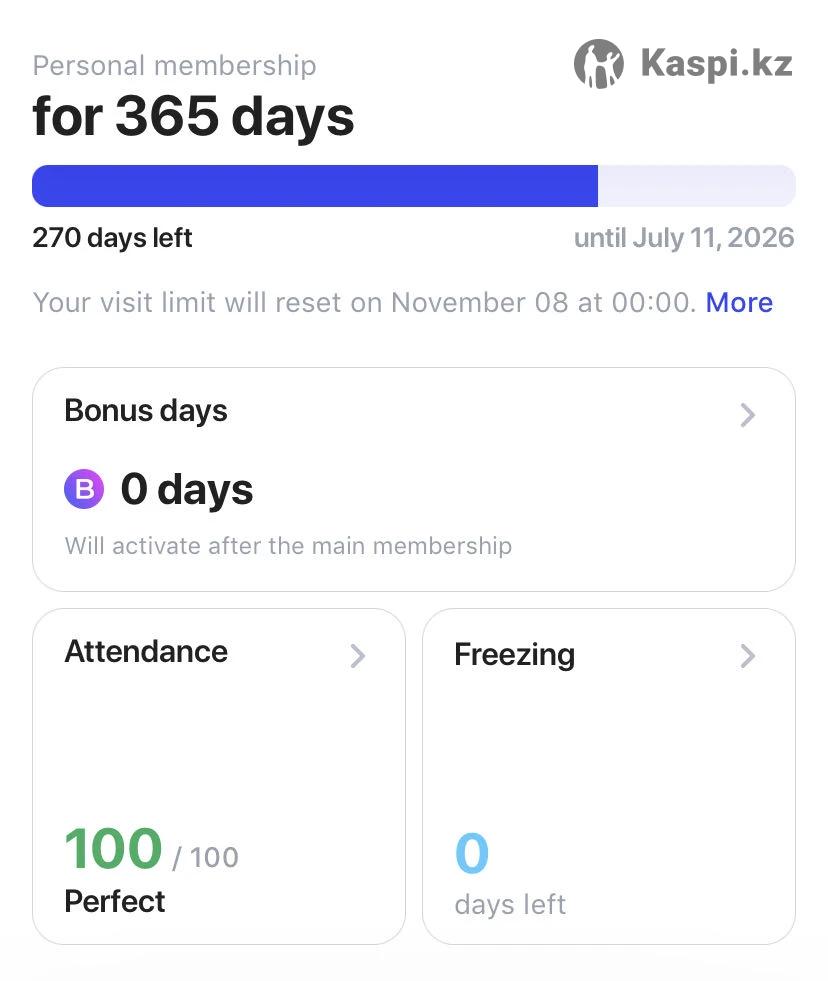Click the purple B bonus icon
This screenshot has height=981, width=828.
(84, 489)
